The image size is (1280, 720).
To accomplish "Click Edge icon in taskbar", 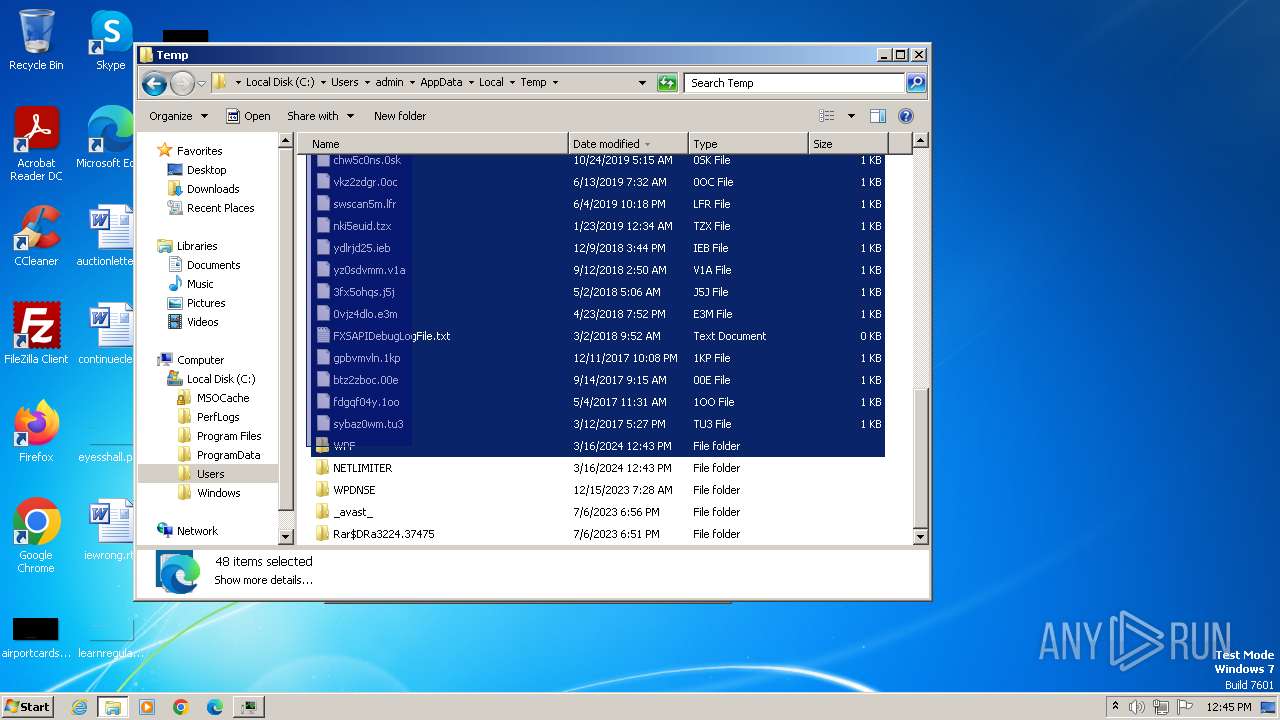I will click(215, 707).
